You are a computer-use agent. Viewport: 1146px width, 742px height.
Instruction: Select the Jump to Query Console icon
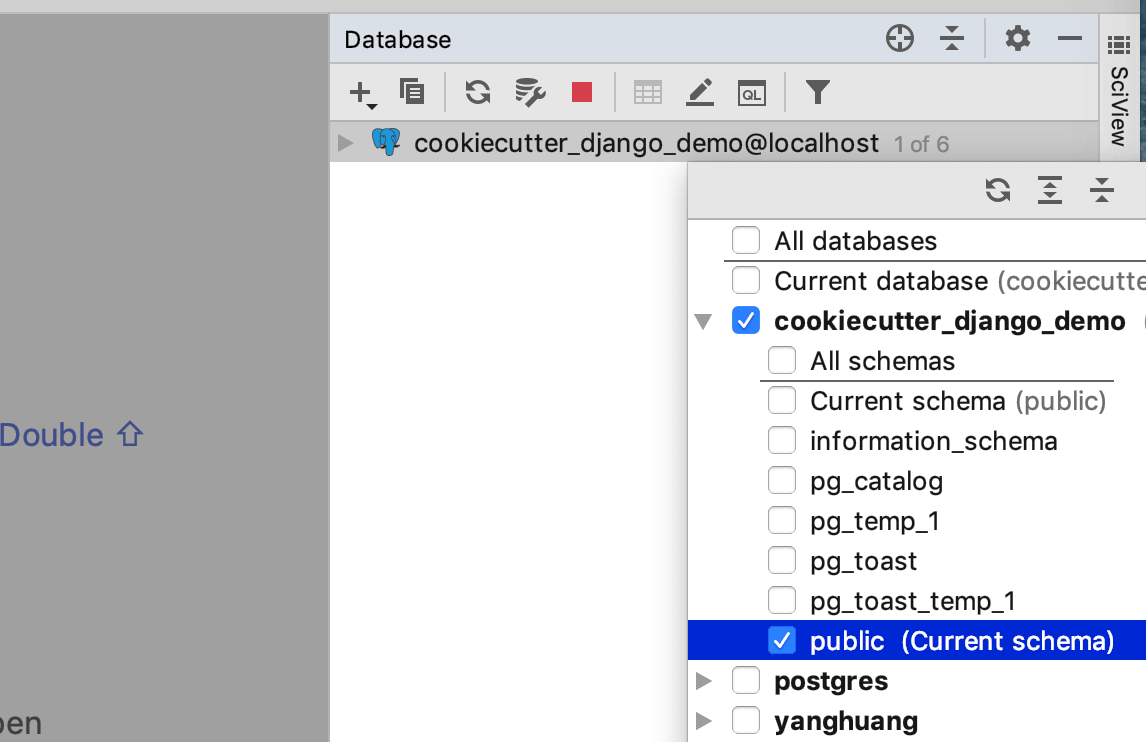pyautogui.click(x=752, y=92)
